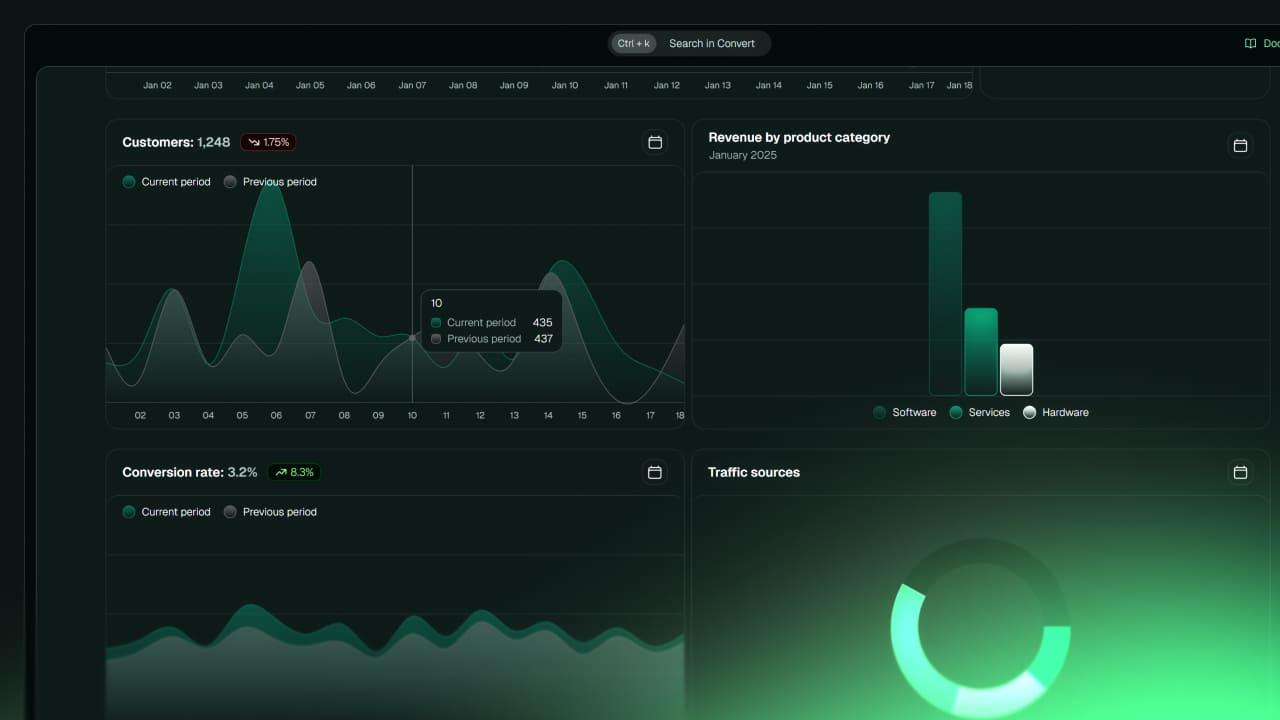Click the Search in Convert field
This screenshot has width=1280, height=720.
coord(690,43)
